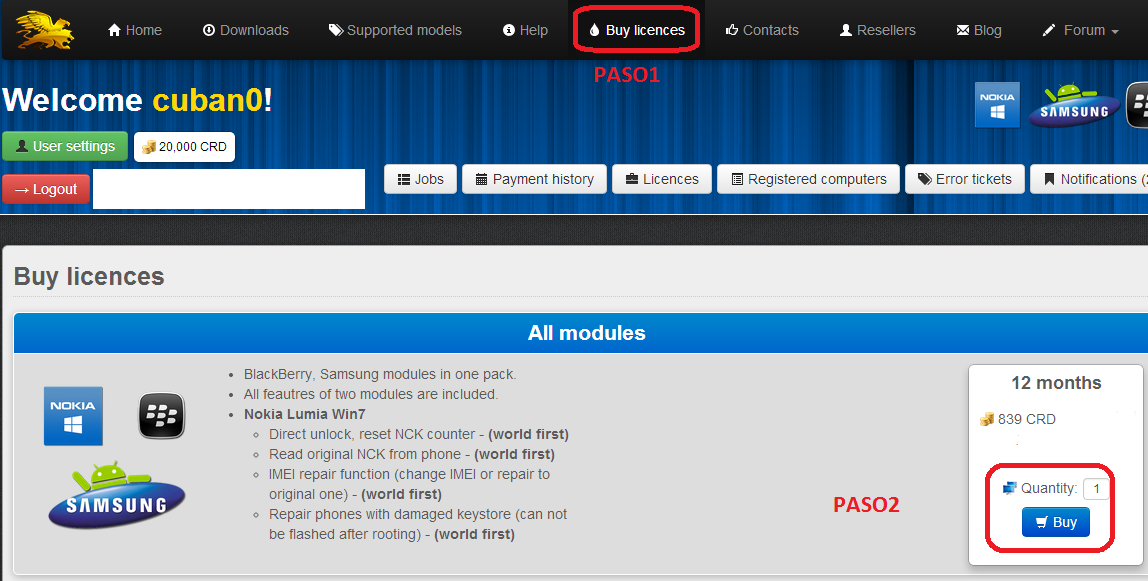Click the large Samsung Android logo
Image resolution: width=1148 pixels, height=581 pixels.
click(117, 493)
